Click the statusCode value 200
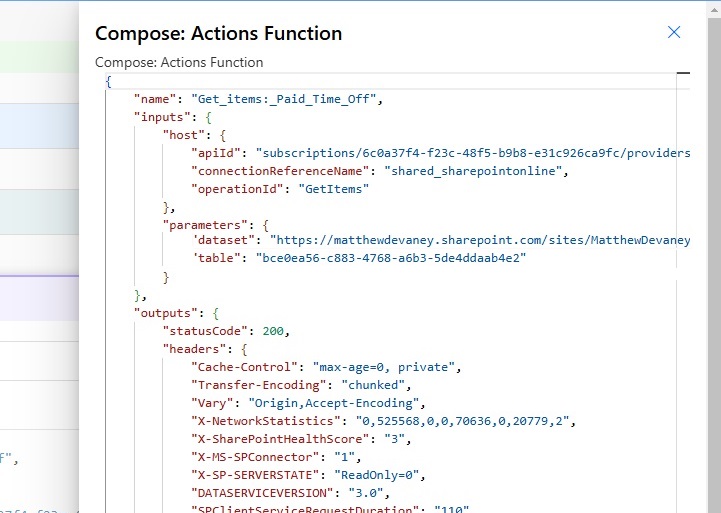721x513 pixels. [276, 330]
